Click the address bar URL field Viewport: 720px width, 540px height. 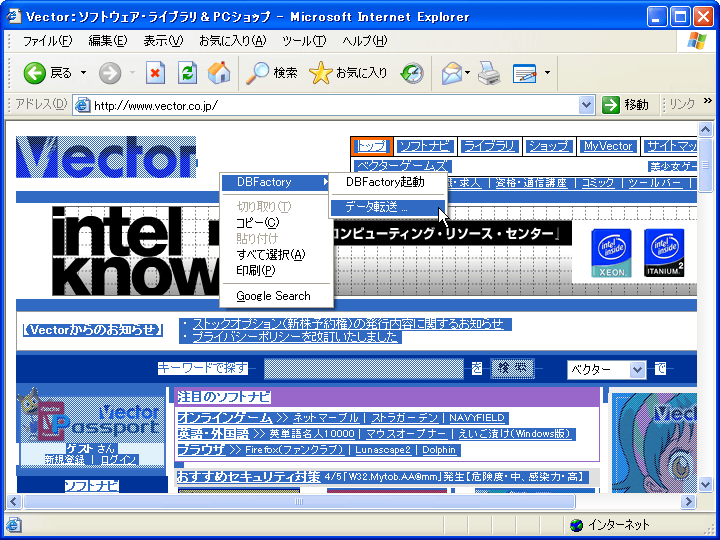click(335, 106)
